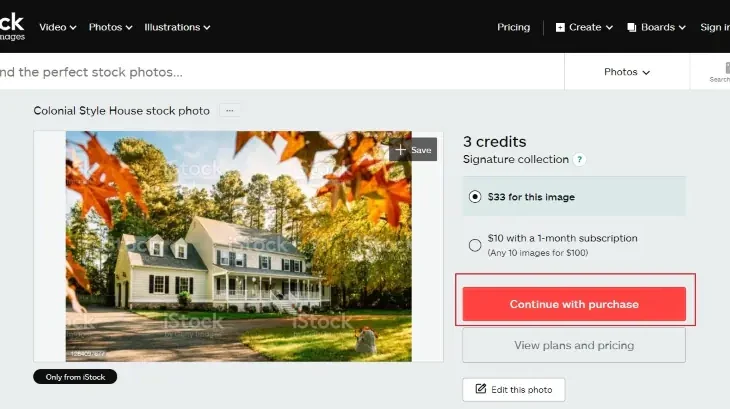730x409 pixels.
Task: Click the Sign in link
Action: click(715, 27)
